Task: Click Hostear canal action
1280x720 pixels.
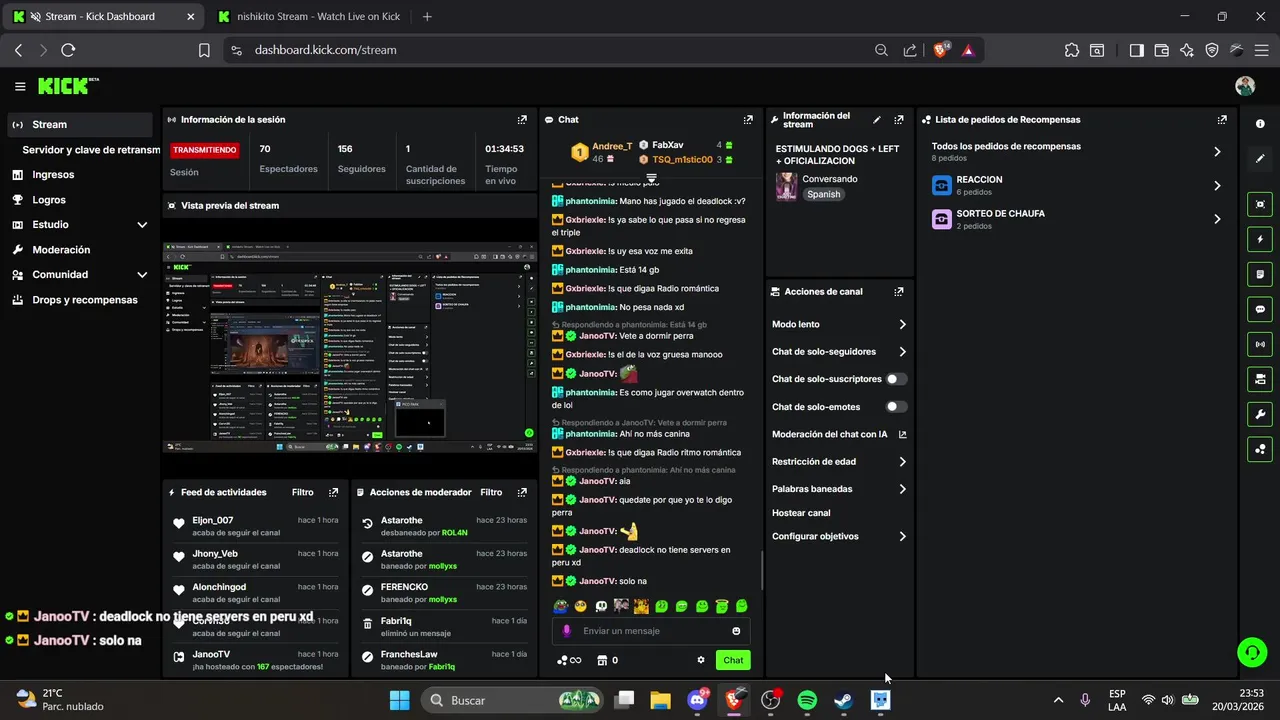Action: [801, 513]
